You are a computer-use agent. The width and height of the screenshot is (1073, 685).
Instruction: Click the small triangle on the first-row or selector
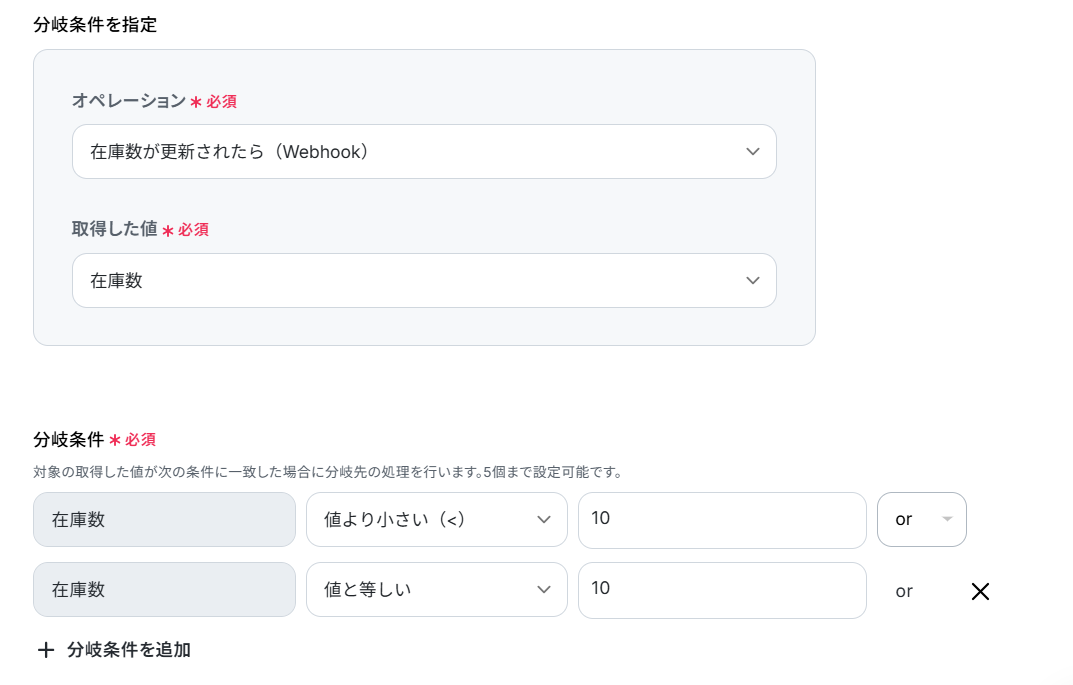click(x=947, y=520)
